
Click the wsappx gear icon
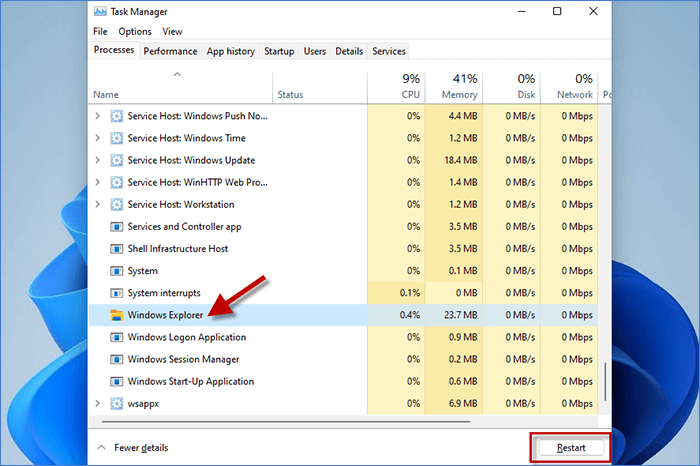[x=117, y=404]
